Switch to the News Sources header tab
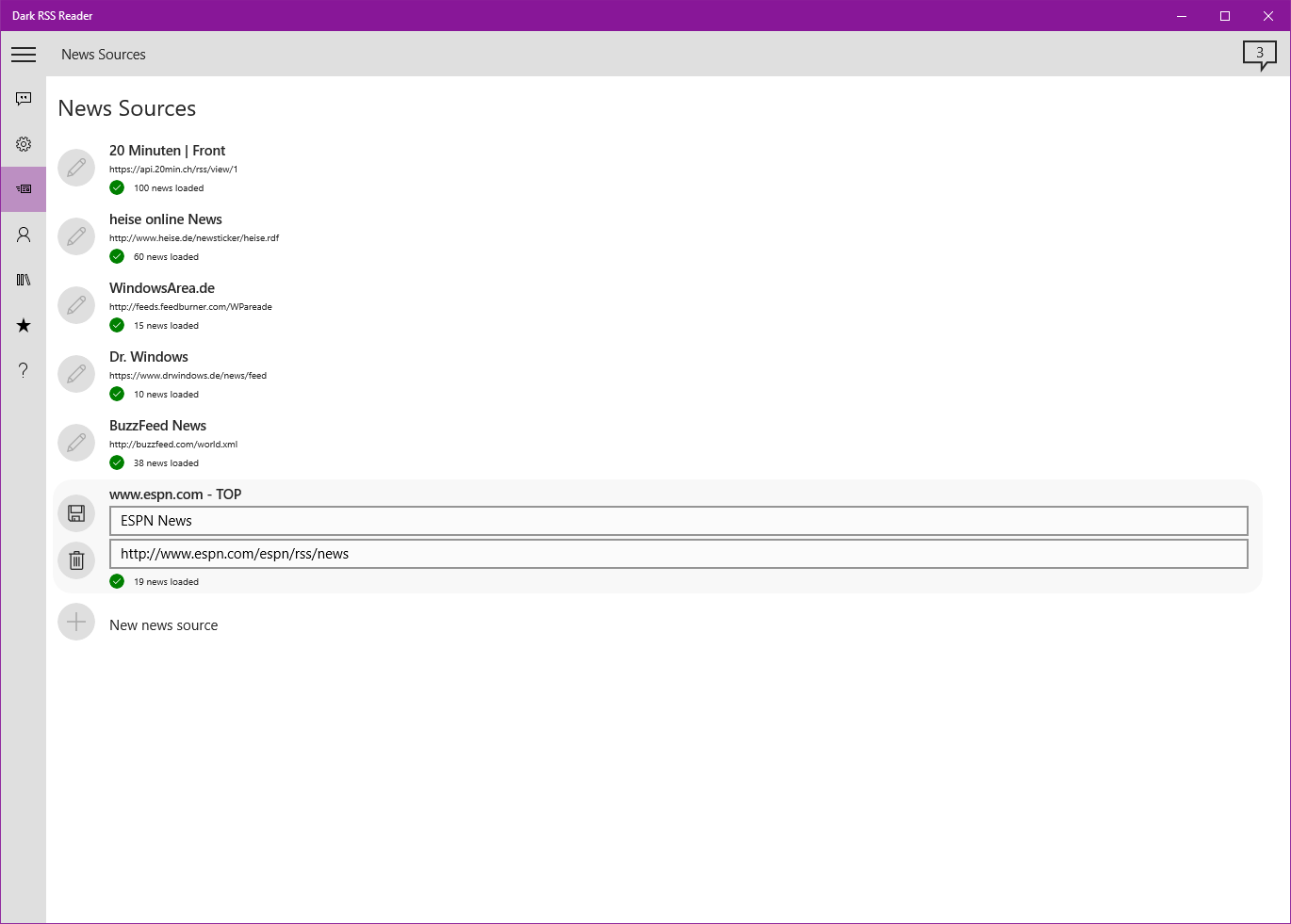 tap(104, 54)
